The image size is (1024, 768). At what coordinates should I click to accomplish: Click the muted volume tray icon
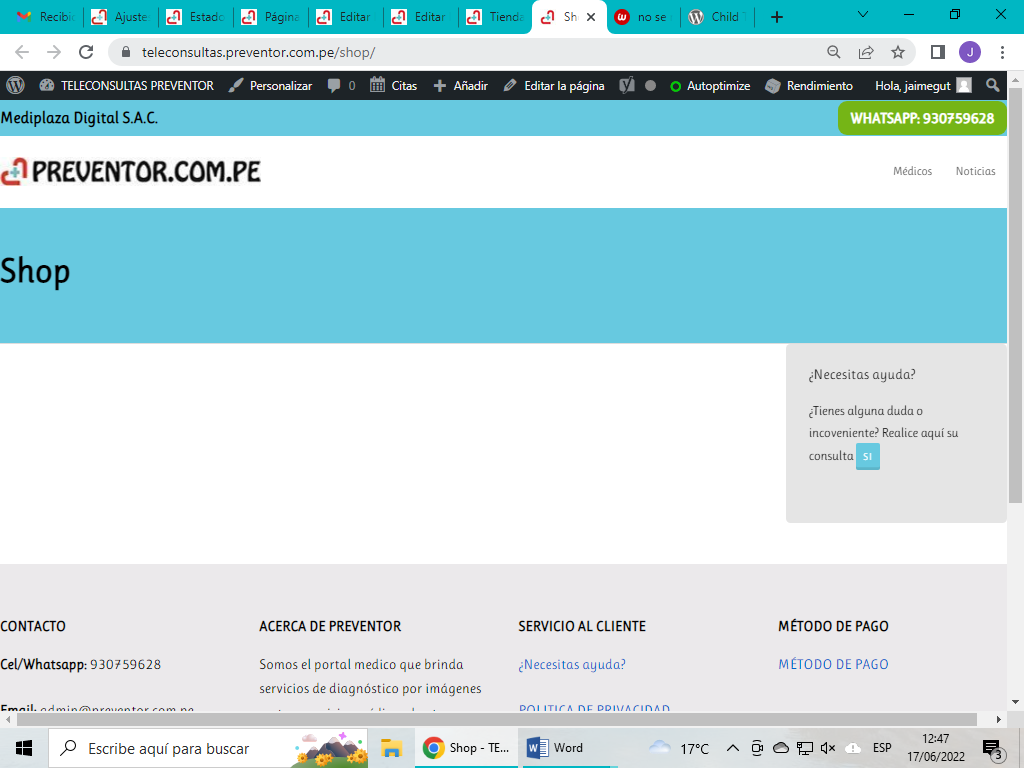(x=828, y=748)
